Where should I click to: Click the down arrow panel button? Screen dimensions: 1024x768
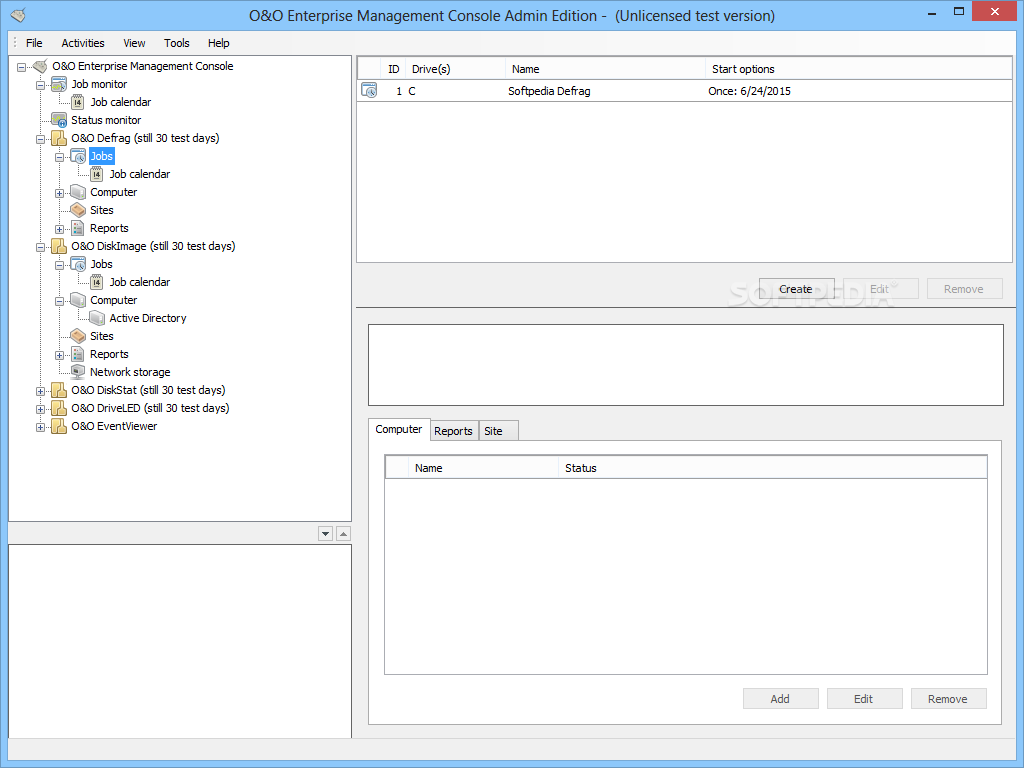325,534
